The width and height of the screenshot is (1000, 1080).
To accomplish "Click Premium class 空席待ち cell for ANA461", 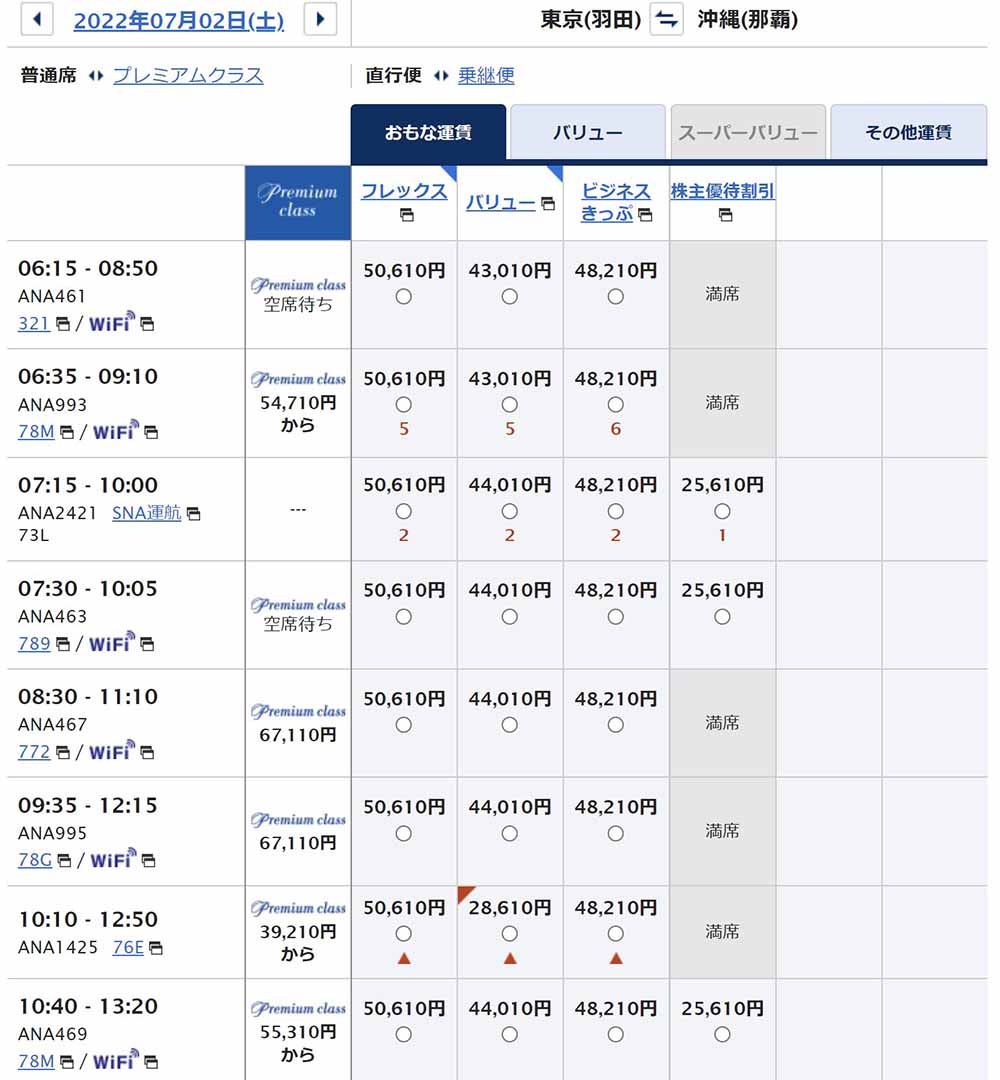I will coord(298,295).
